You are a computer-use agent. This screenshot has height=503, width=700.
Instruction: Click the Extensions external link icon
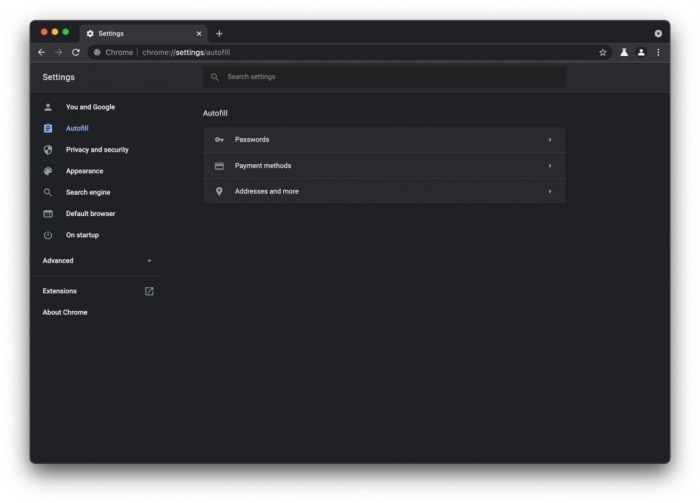[x=149, y=291]
